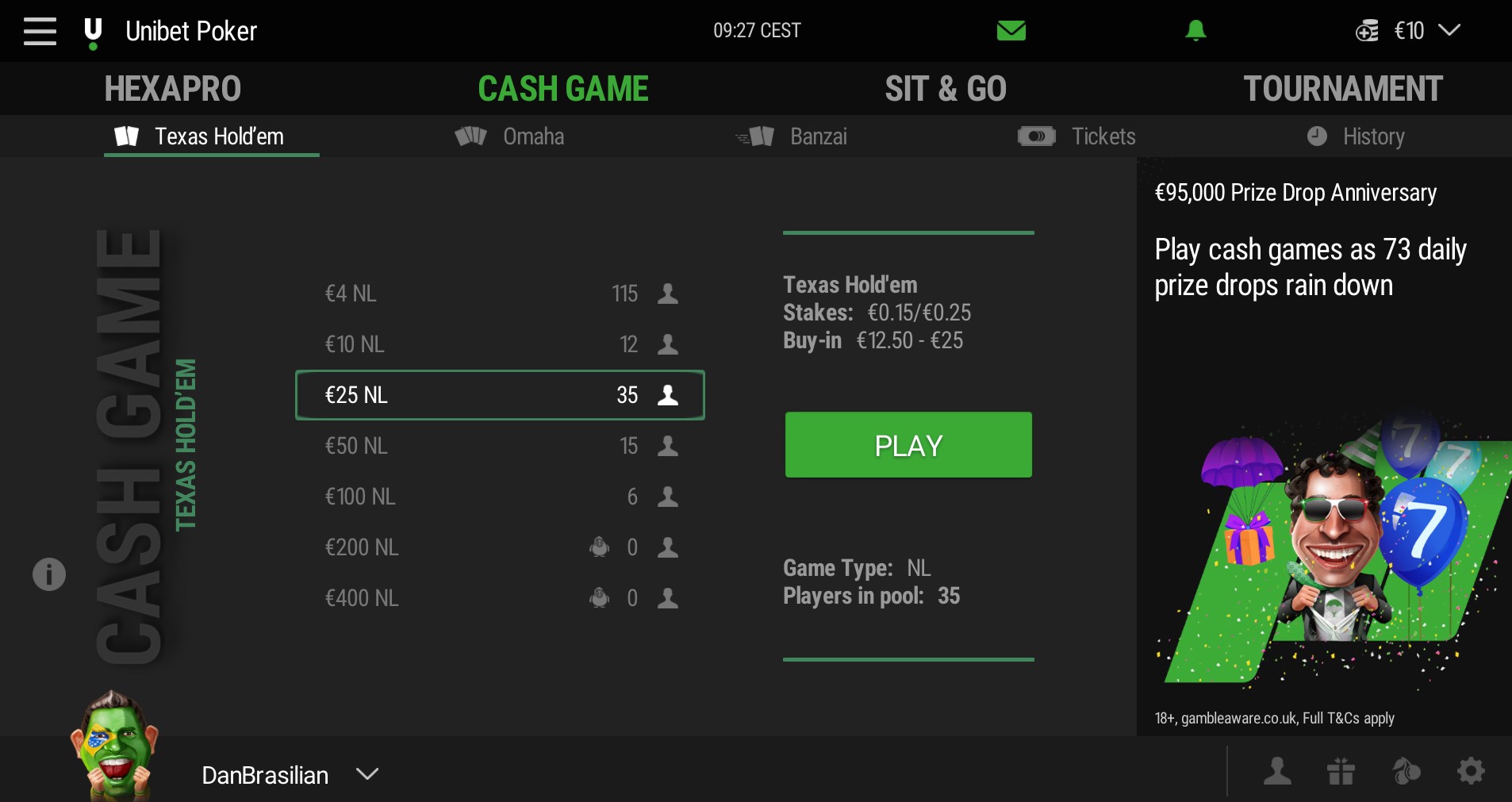This screenshot has width=1512, height=802.
Task: Open the player profile icon at bottom
Action: pyautogui.click(x=1276, y=770)
